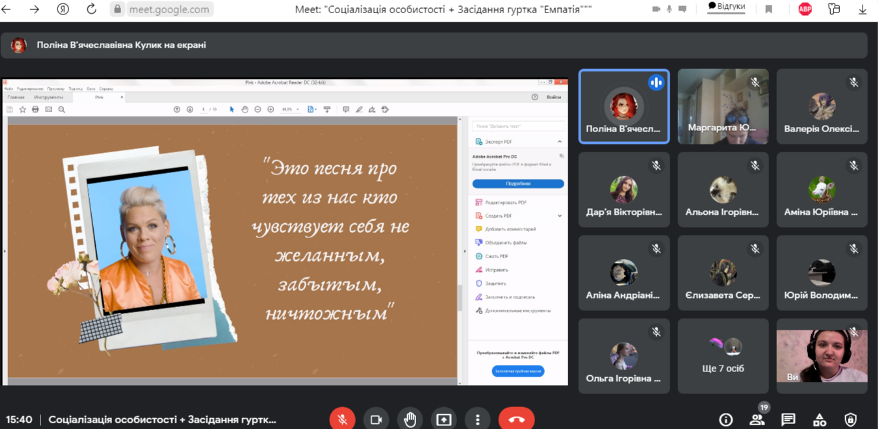The width and height of the screenshot is (878, 429).
Task: Click the Відгуки button in browser bar
Action: coord(727,7)
